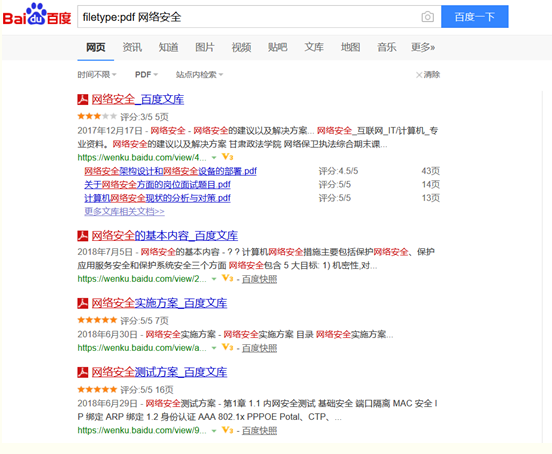Screen dimensions: 552x454
Task: Open the 网络安全_百度文库 result title
Action: 138,100
